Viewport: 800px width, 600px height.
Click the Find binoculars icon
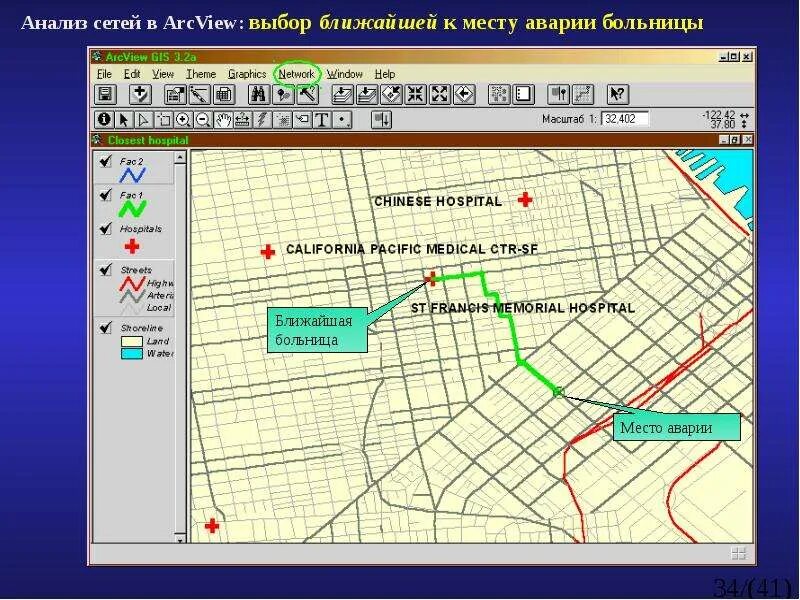259,94
